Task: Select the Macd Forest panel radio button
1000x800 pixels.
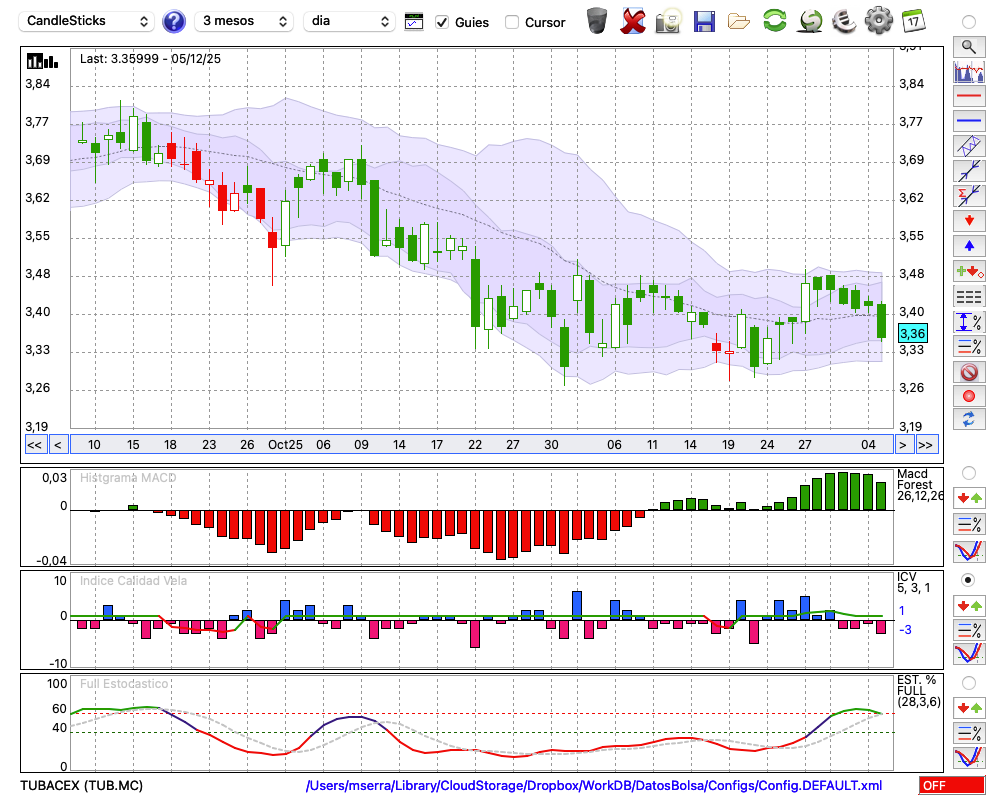Action: click(968, 472)
